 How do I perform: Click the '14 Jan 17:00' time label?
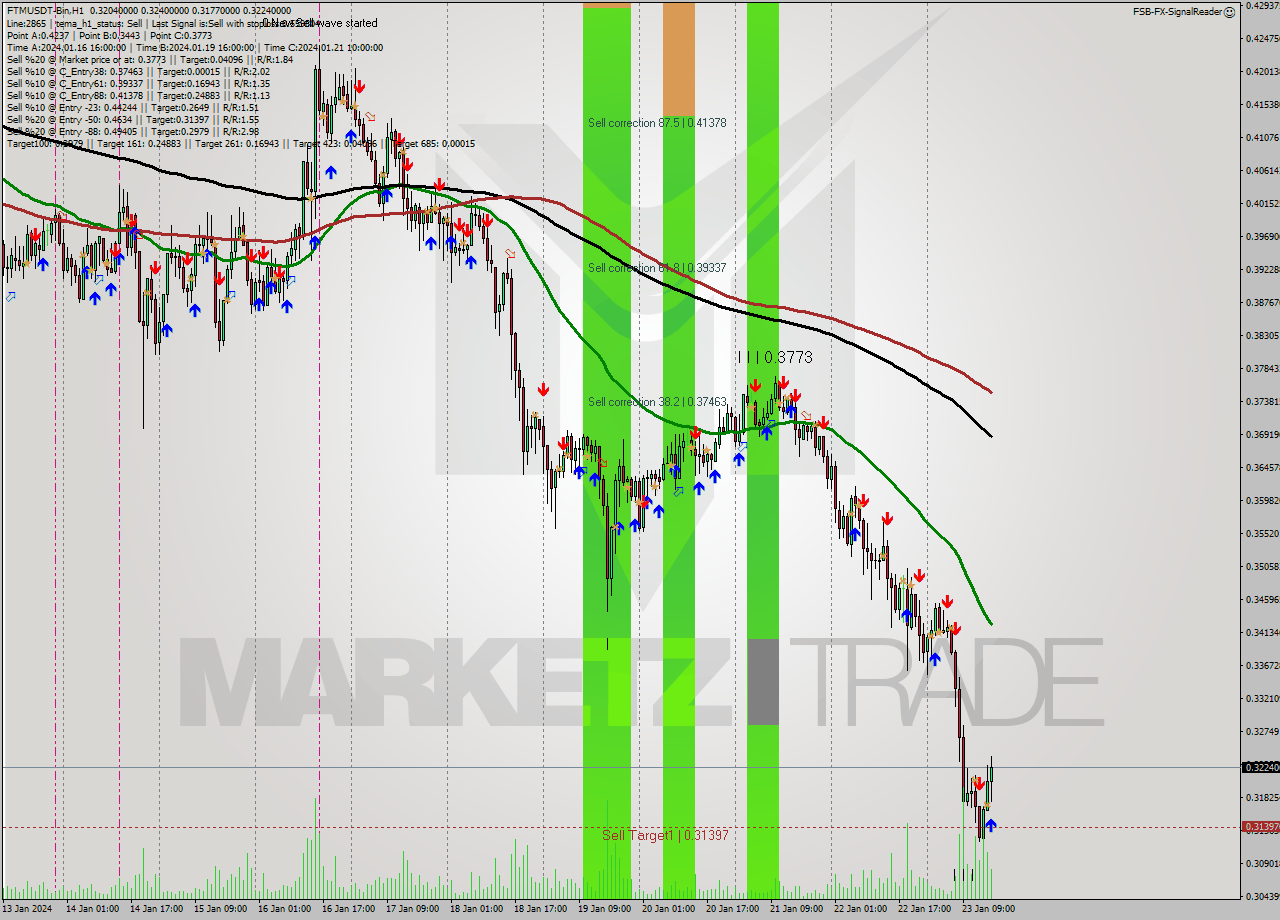[155, 909]
